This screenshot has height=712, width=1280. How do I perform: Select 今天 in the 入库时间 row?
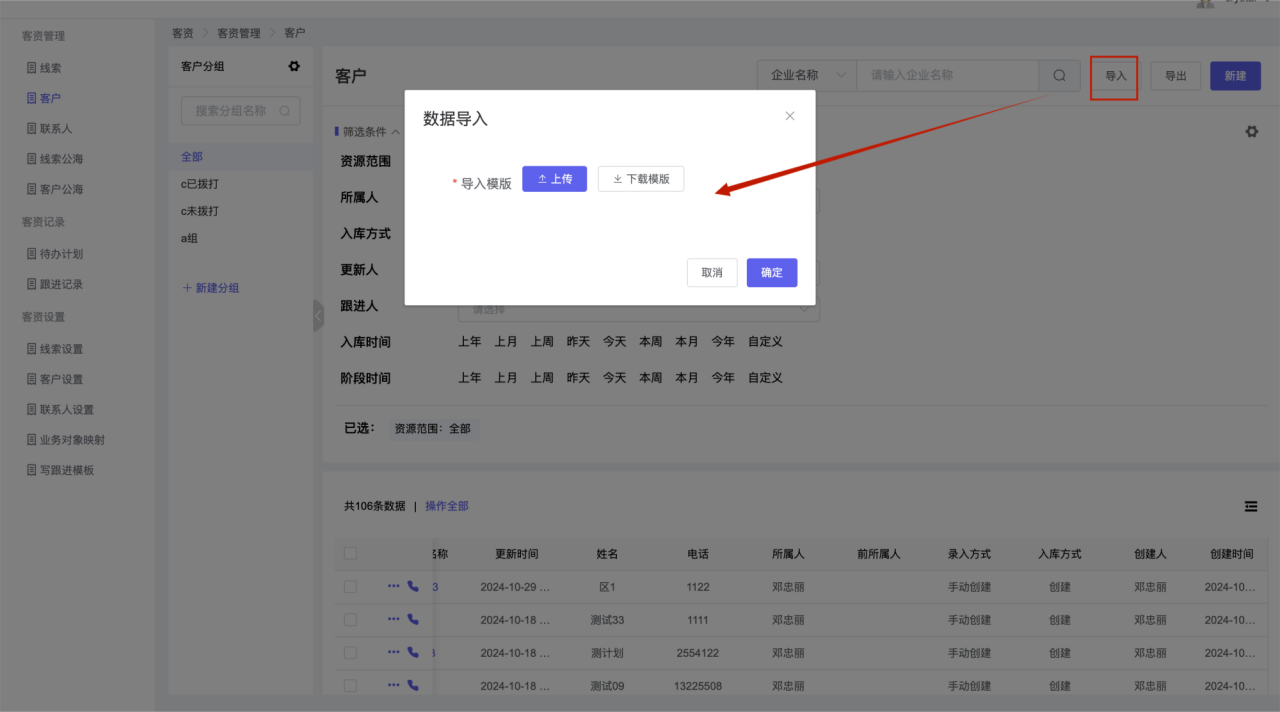614,342
